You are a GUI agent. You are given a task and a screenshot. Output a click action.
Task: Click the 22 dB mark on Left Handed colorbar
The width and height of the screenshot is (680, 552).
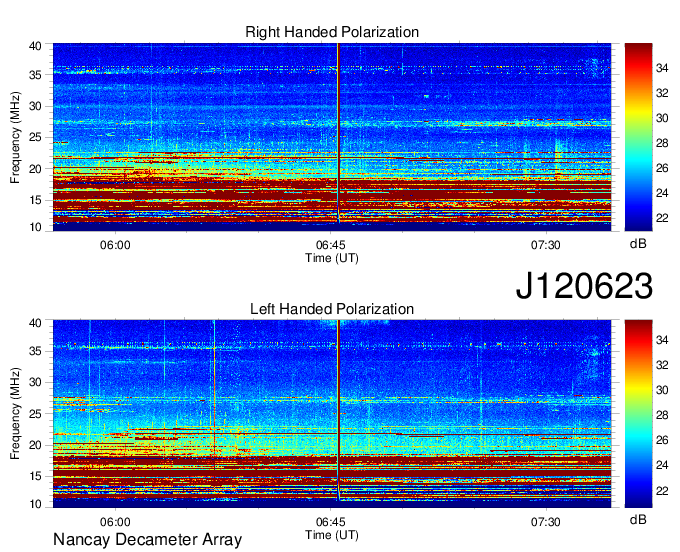pyautogui.click(x=662, y=491)
